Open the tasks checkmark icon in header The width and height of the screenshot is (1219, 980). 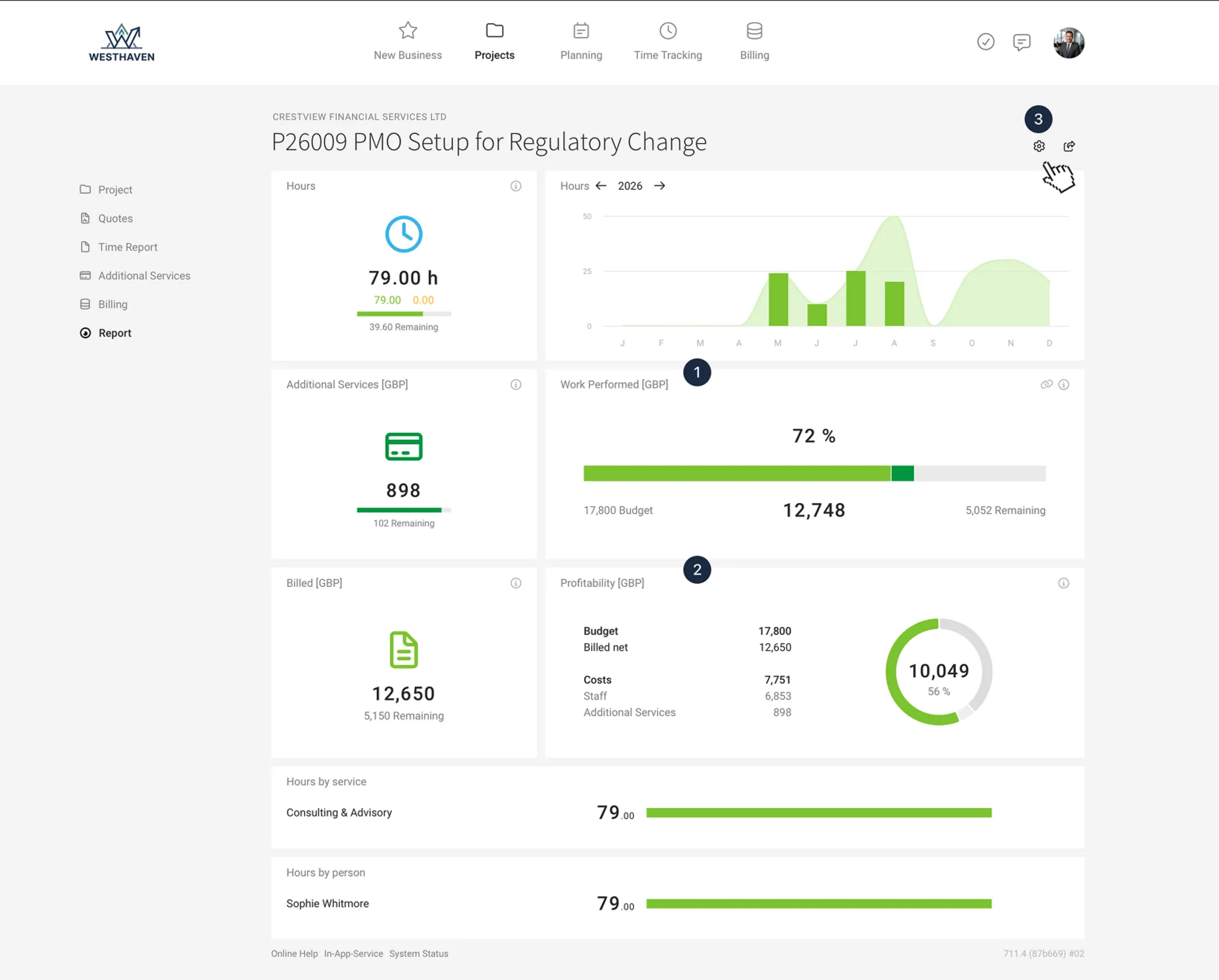click(986, 42)
